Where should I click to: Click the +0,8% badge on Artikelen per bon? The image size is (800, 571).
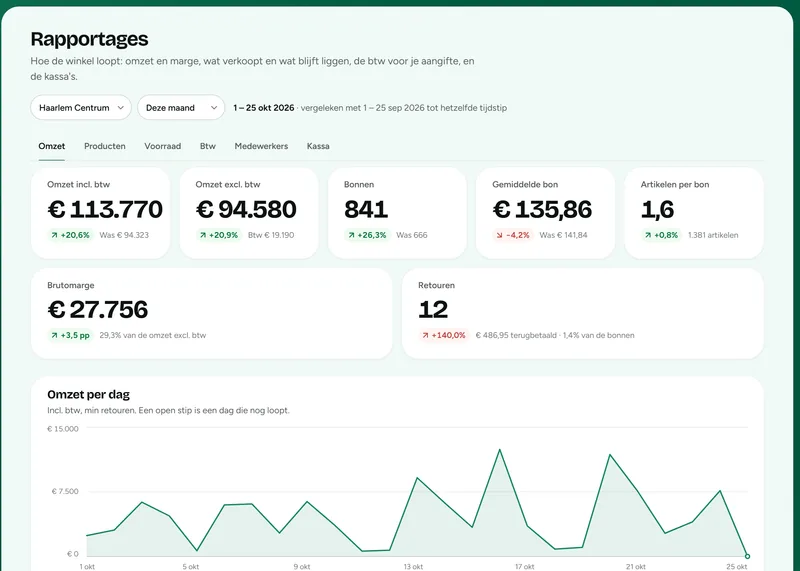pyautogui.click(x=662, y=235)
